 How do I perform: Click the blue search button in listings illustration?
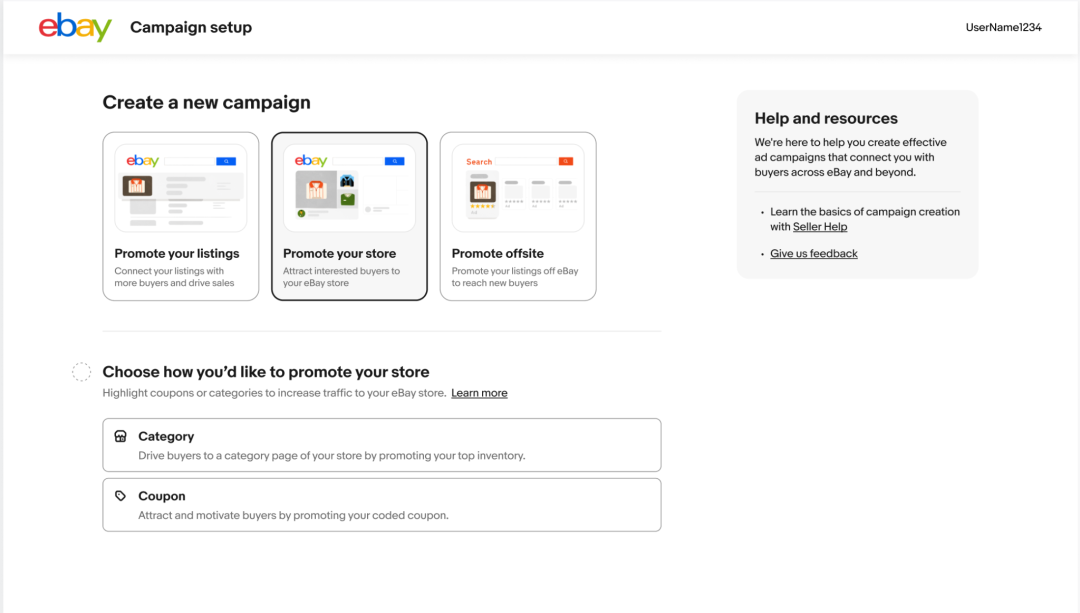pyautogui.click(x=226, y=160)
